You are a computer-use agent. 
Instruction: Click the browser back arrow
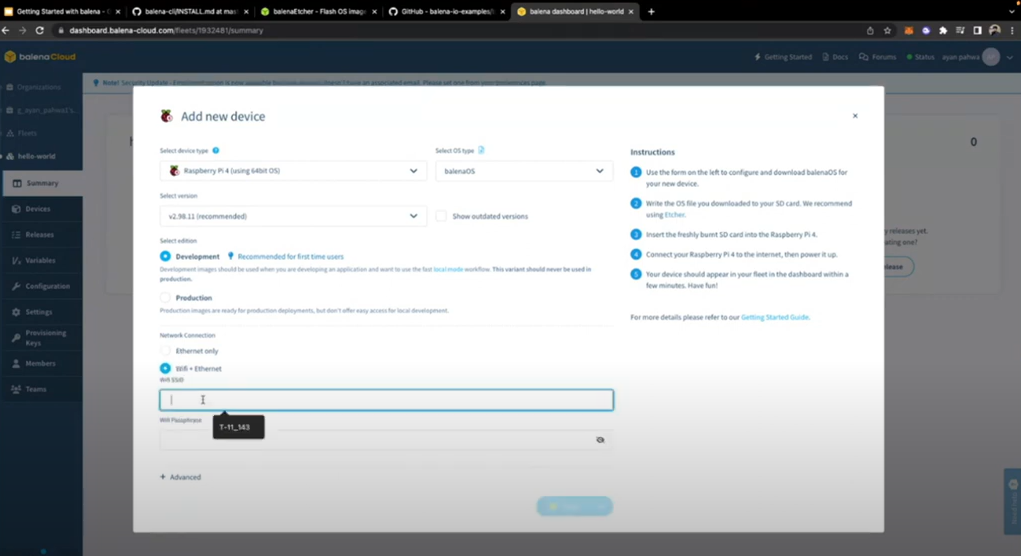click(6, 31)
